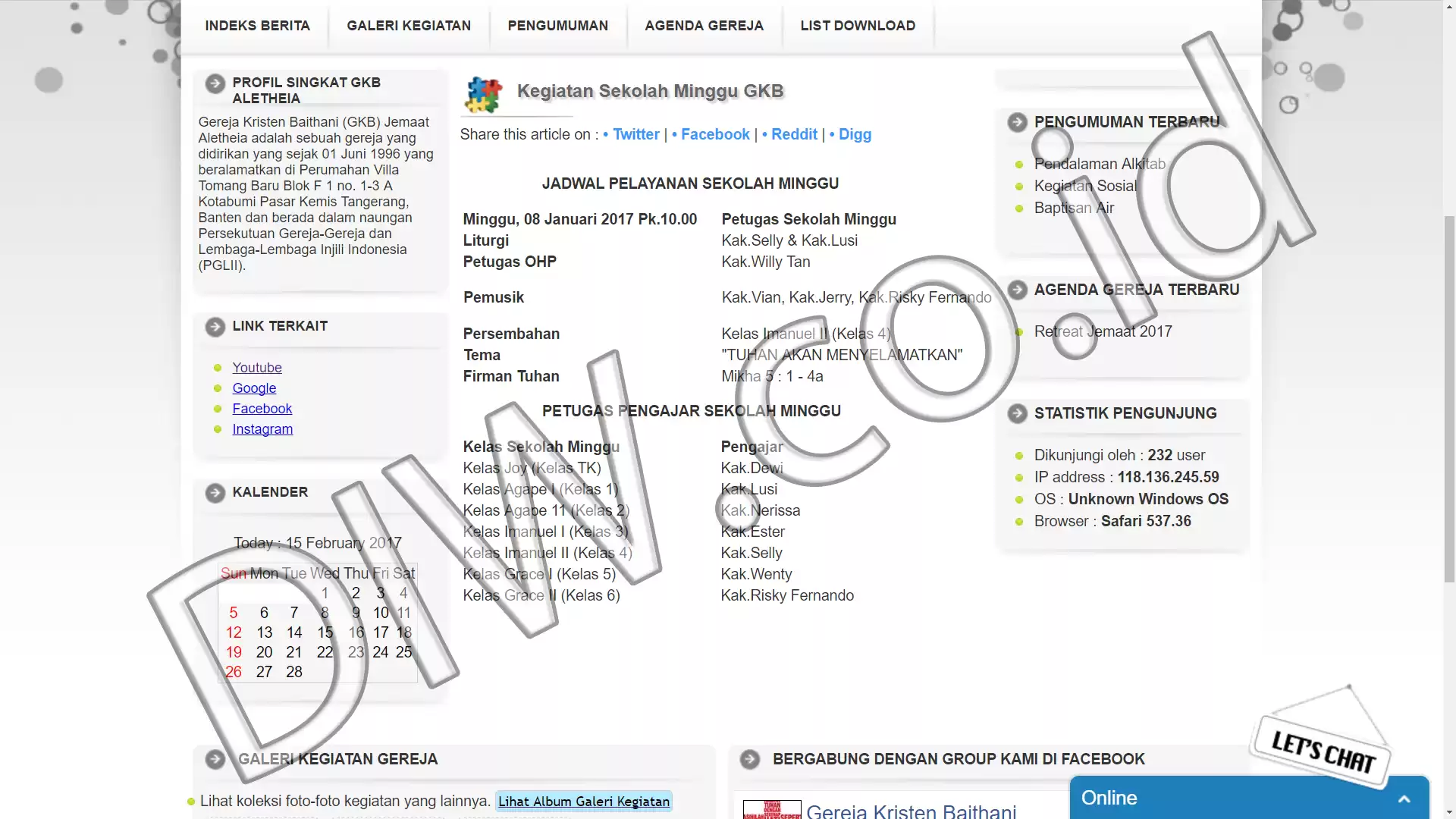Share the article on Digg

(855, 134)
